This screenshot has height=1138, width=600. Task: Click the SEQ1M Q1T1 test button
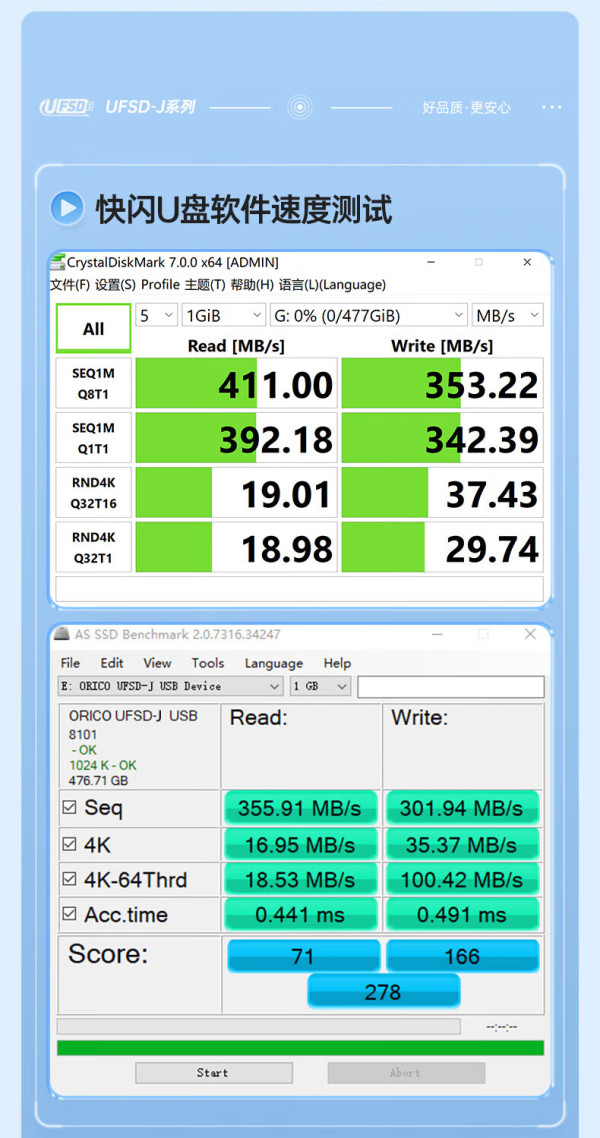tap(94, 438)
